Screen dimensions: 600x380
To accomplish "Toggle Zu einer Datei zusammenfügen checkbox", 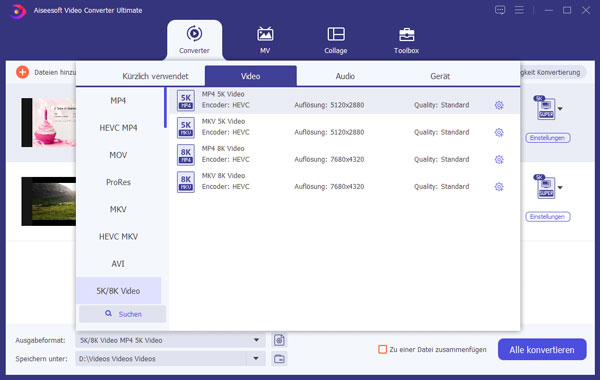I will tap(382, 349).
